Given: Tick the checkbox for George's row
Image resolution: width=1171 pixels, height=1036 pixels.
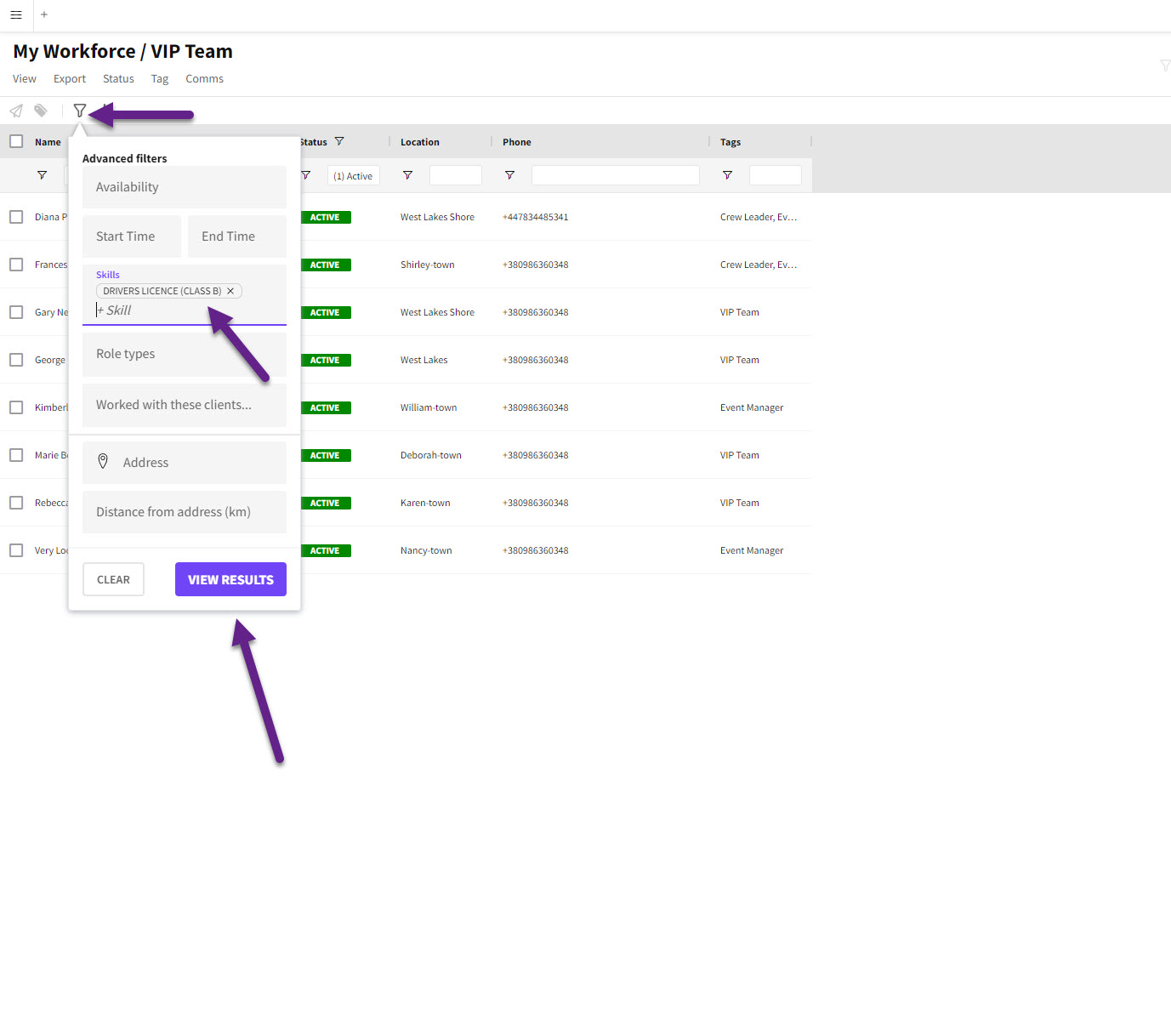Looking at the screenshot, I should click(x=16, y=360).
